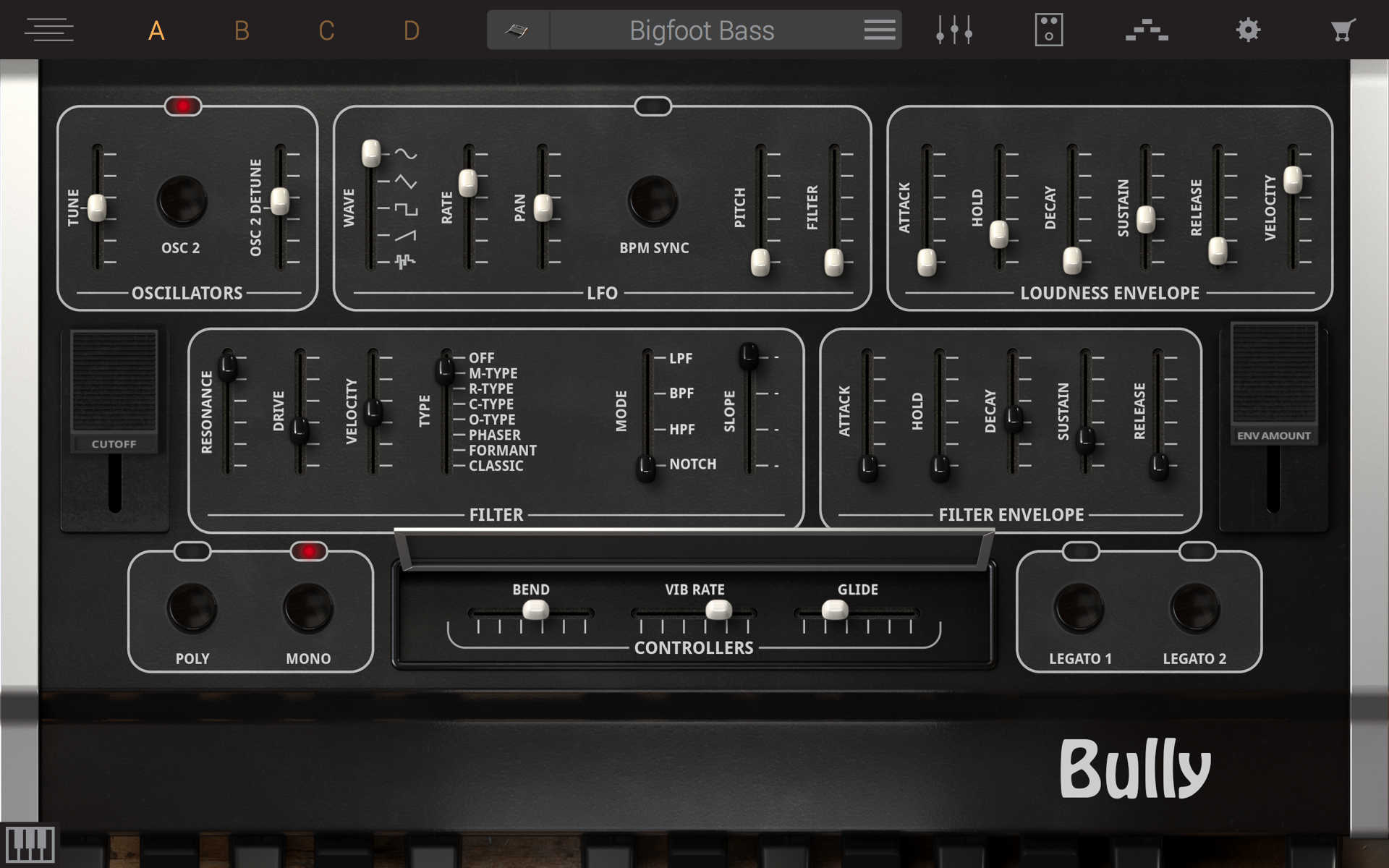Select part D tab
This screenshot has height=868, width=1389.
tap(411, 30)
